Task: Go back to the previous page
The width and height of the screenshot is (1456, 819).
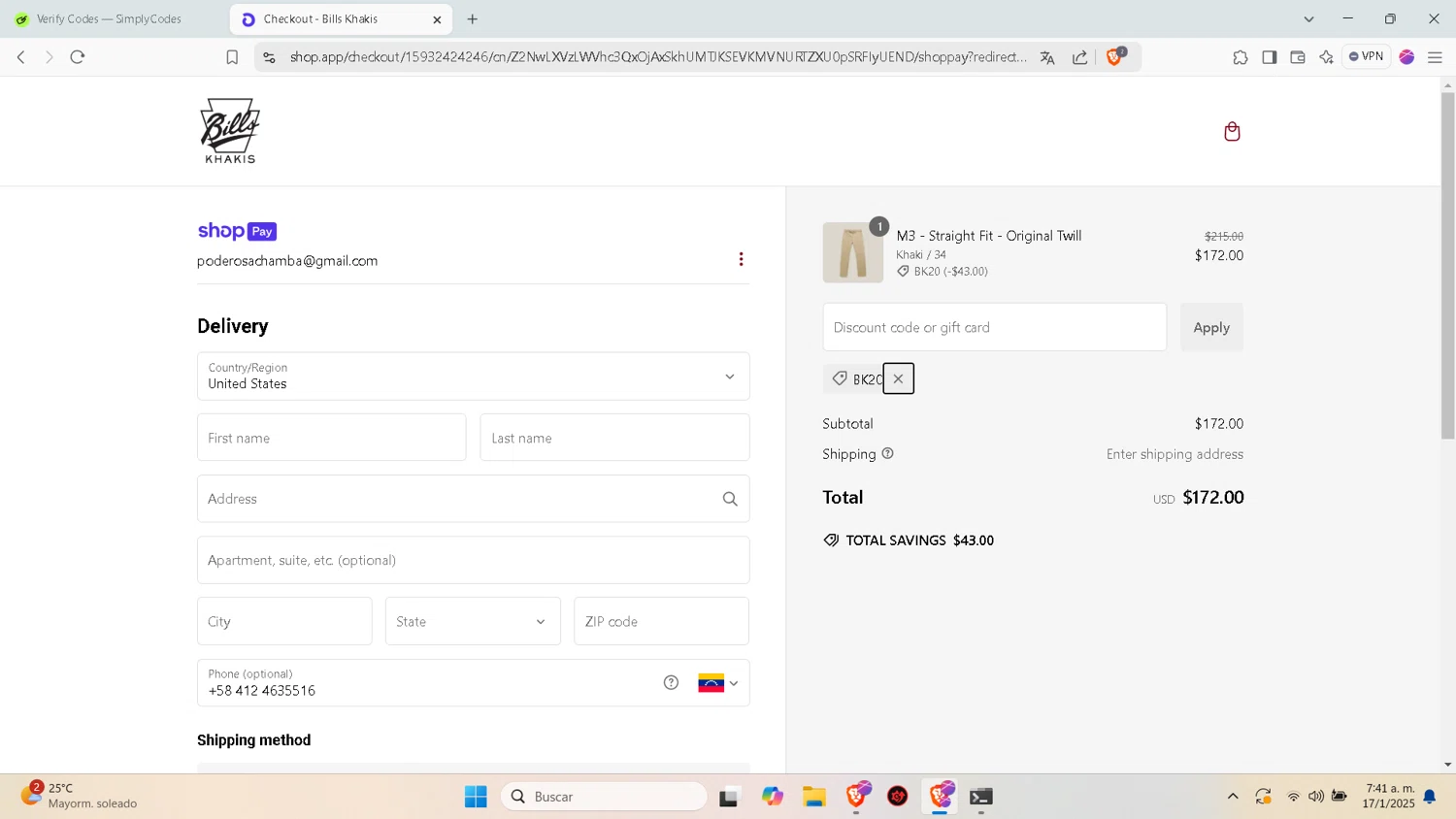Action: [x=21, y=57]
